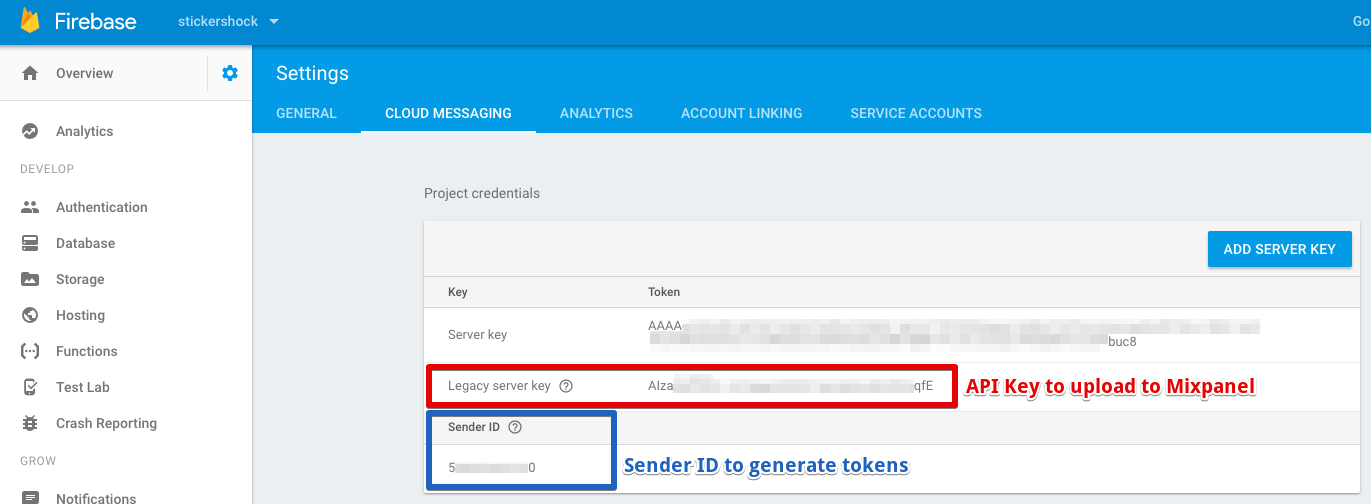
Task: Open Test Lab in the sidebar
Action: pos(82,387)
